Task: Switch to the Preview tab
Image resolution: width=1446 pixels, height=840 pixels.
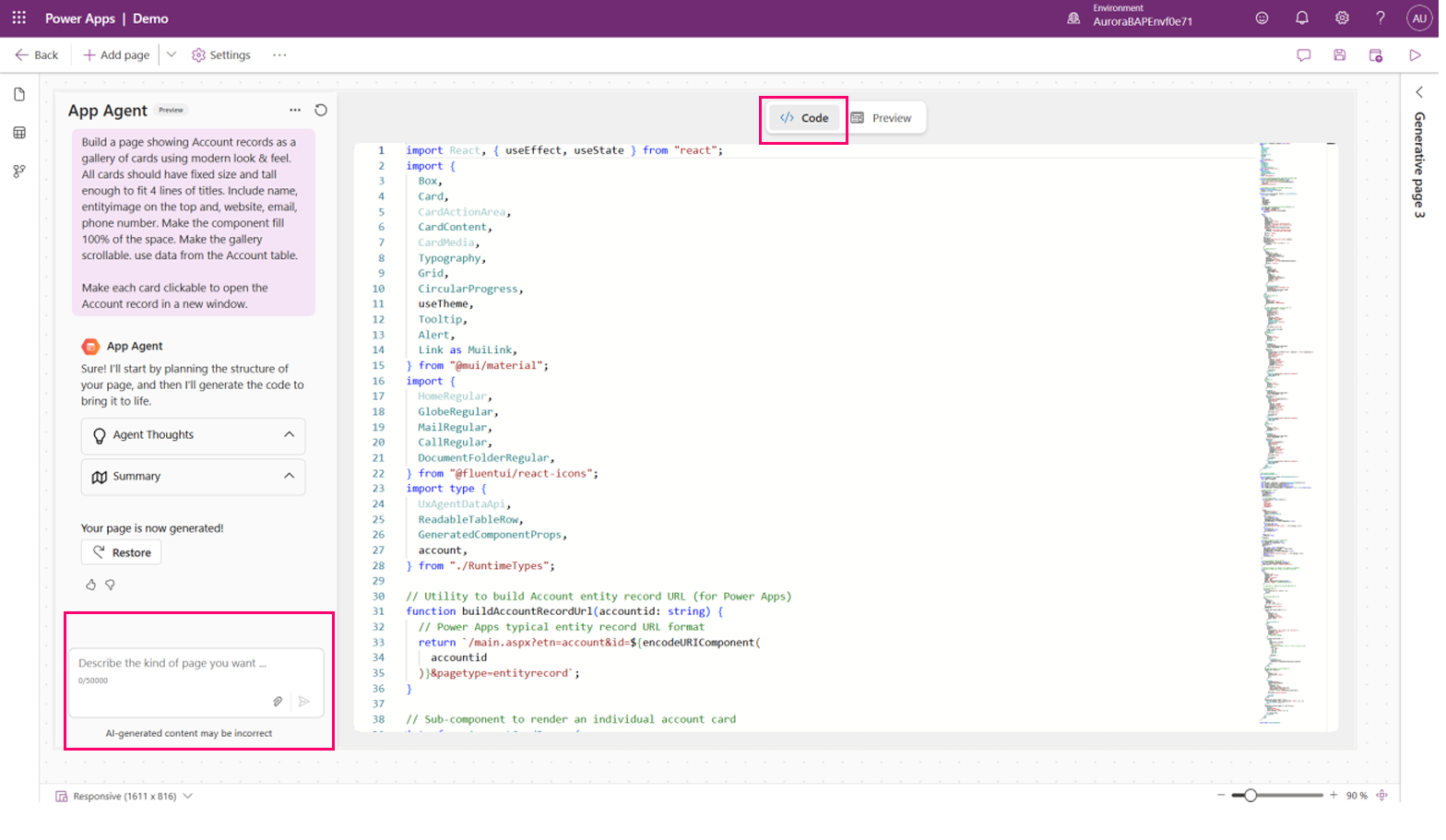Action: coord(882,118)
